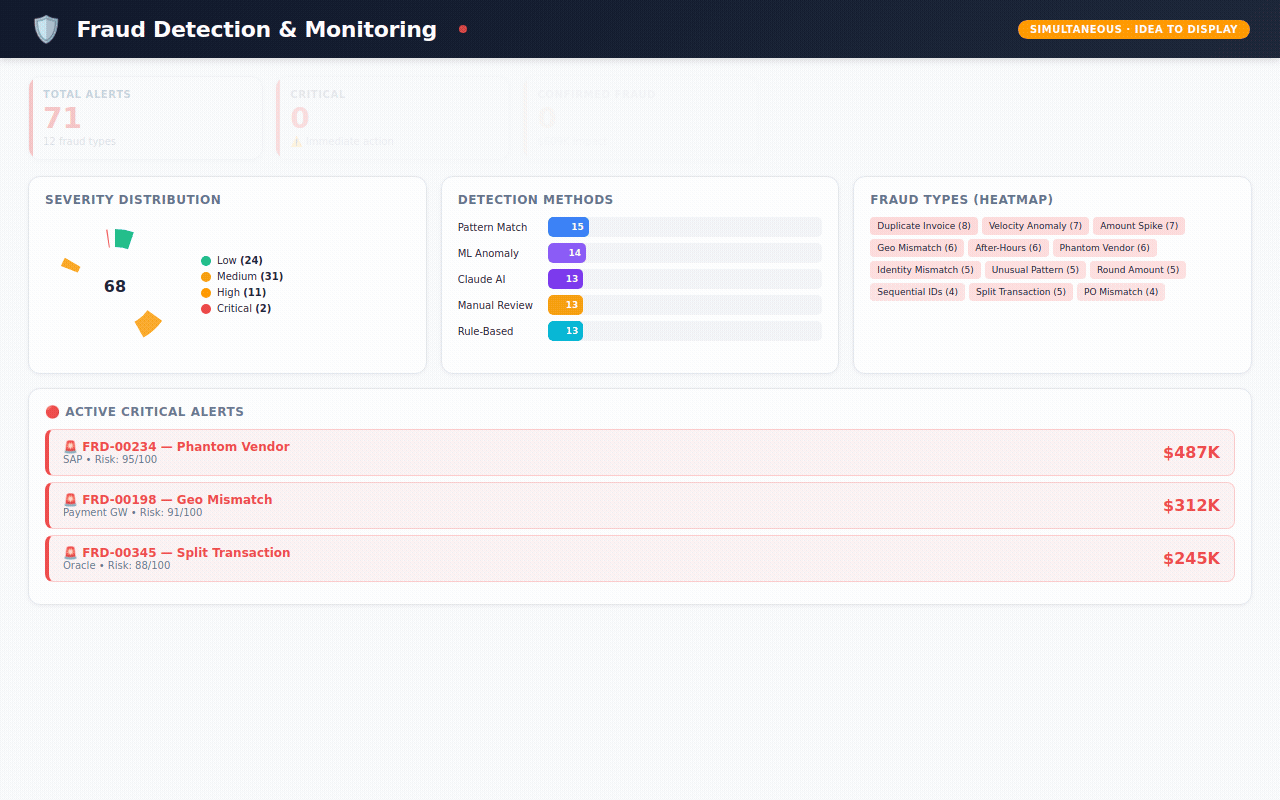Click the red Critical legend dot

[206, 309]
